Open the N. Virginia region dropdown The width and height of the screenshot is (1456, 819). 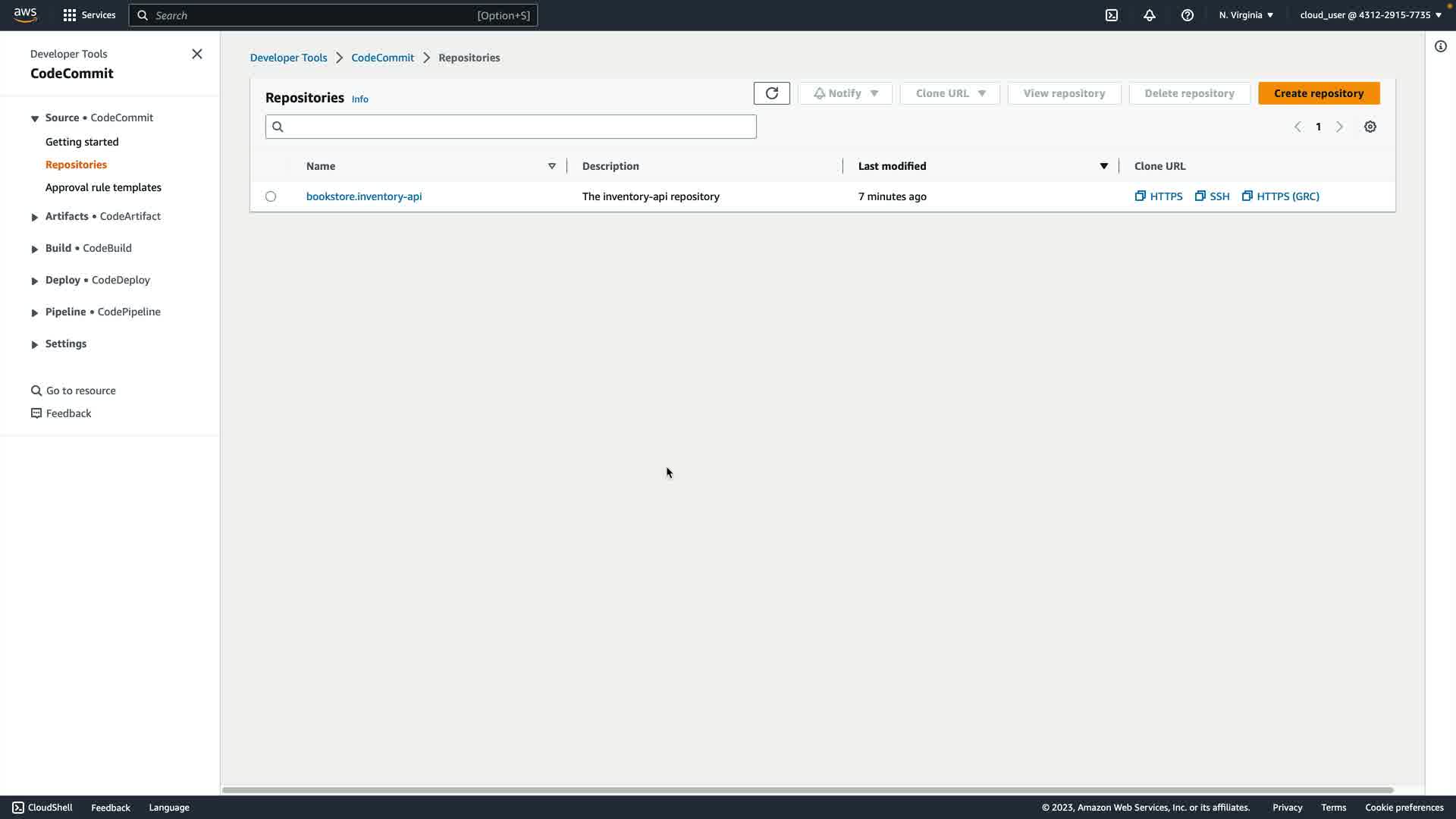tap(1246, 15)
